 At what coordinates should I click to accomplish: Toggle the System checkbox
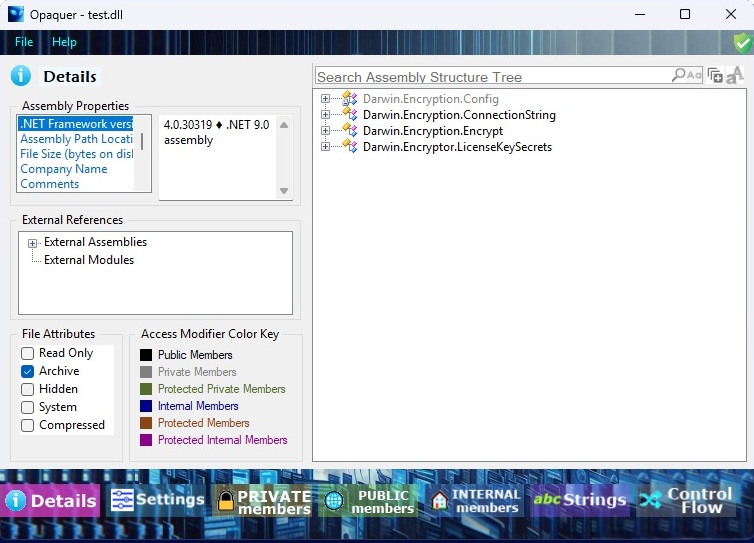[27, 407]
